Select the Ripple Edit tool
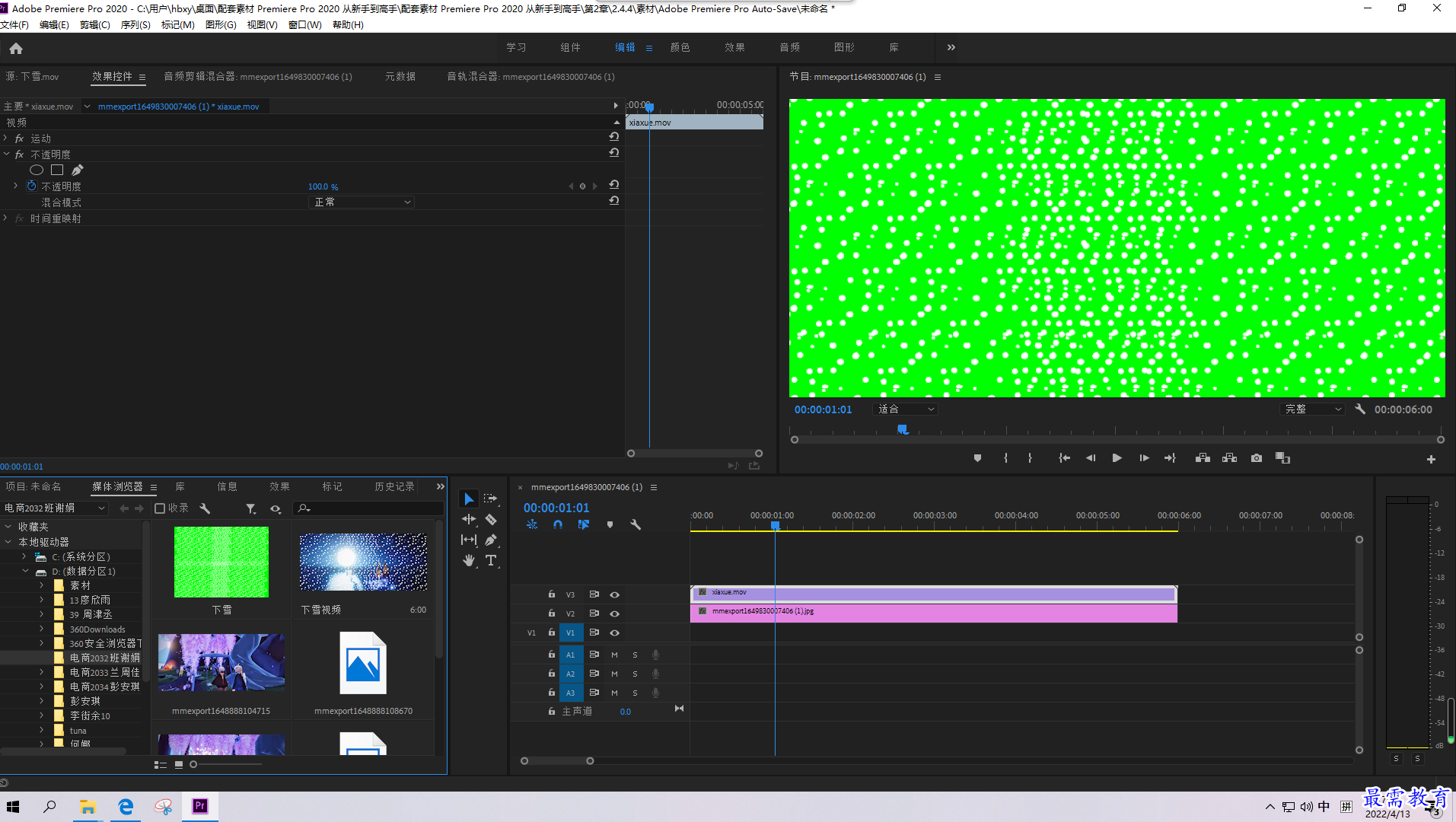 [469, 520]
